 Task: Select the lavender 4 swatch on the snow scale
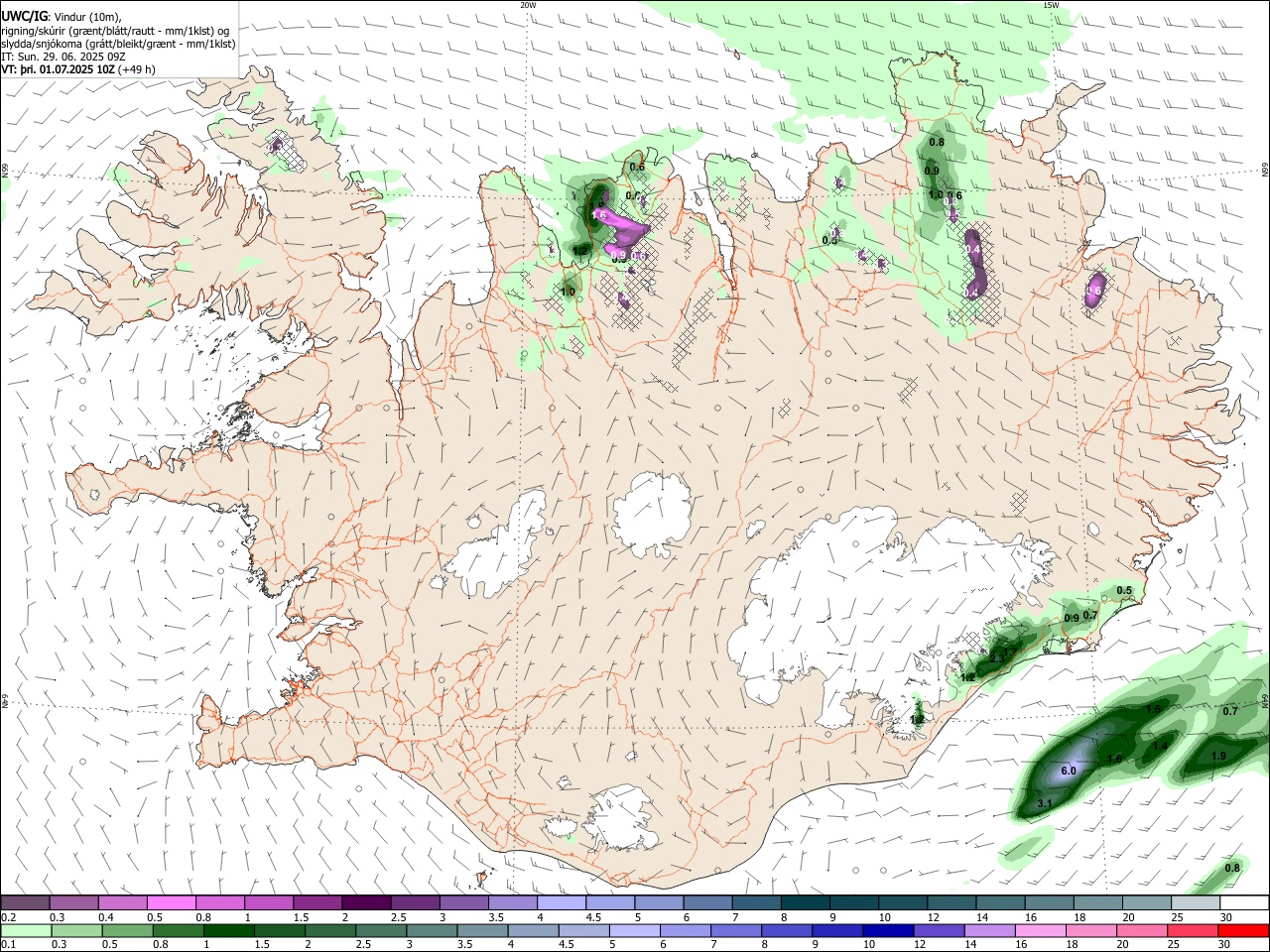(562, 903)
